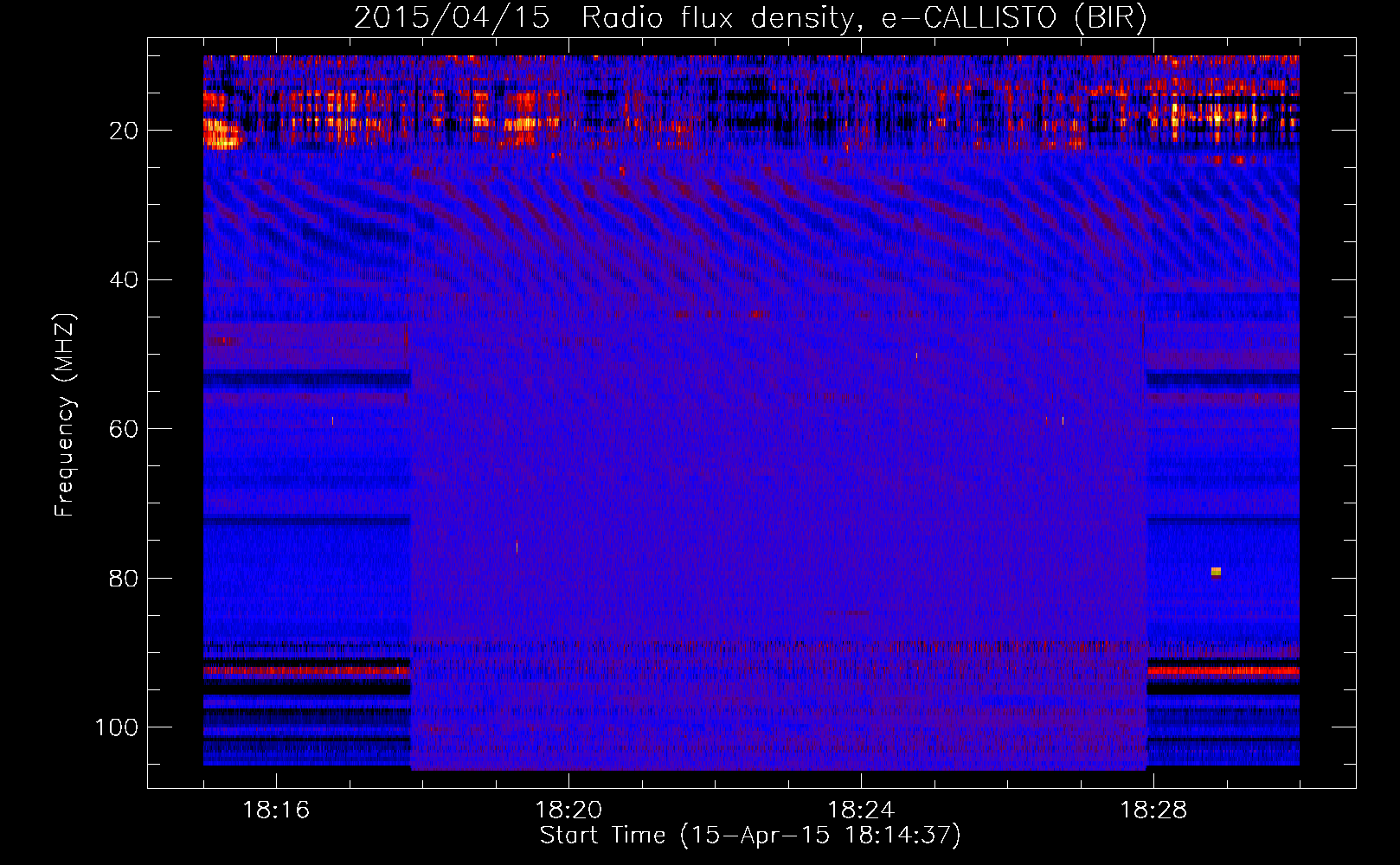Click the 60 MHz frequency tick label

click(124, 430)
